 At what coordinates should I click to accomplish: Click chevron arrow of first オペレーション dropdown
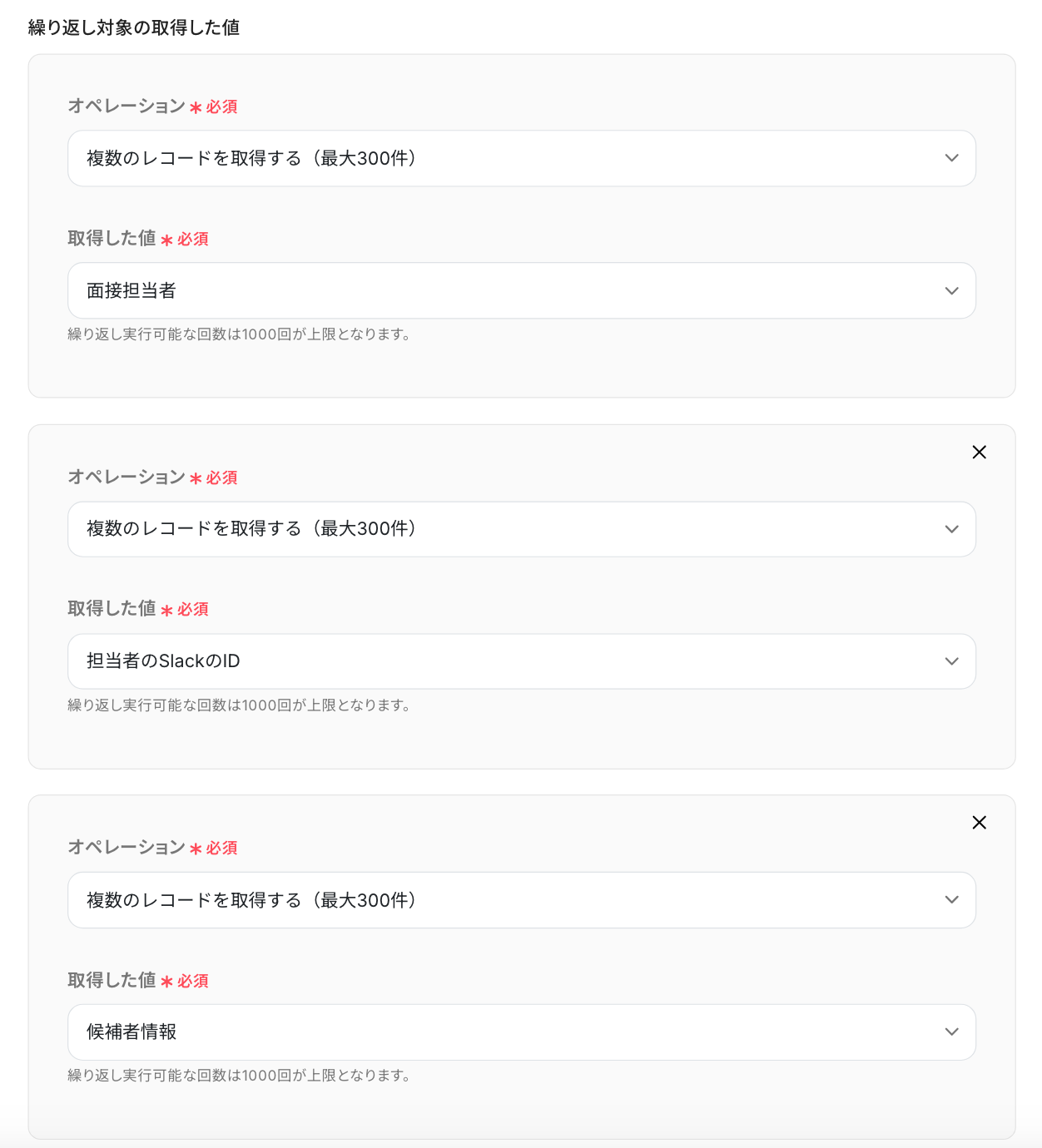coord(952,158)
